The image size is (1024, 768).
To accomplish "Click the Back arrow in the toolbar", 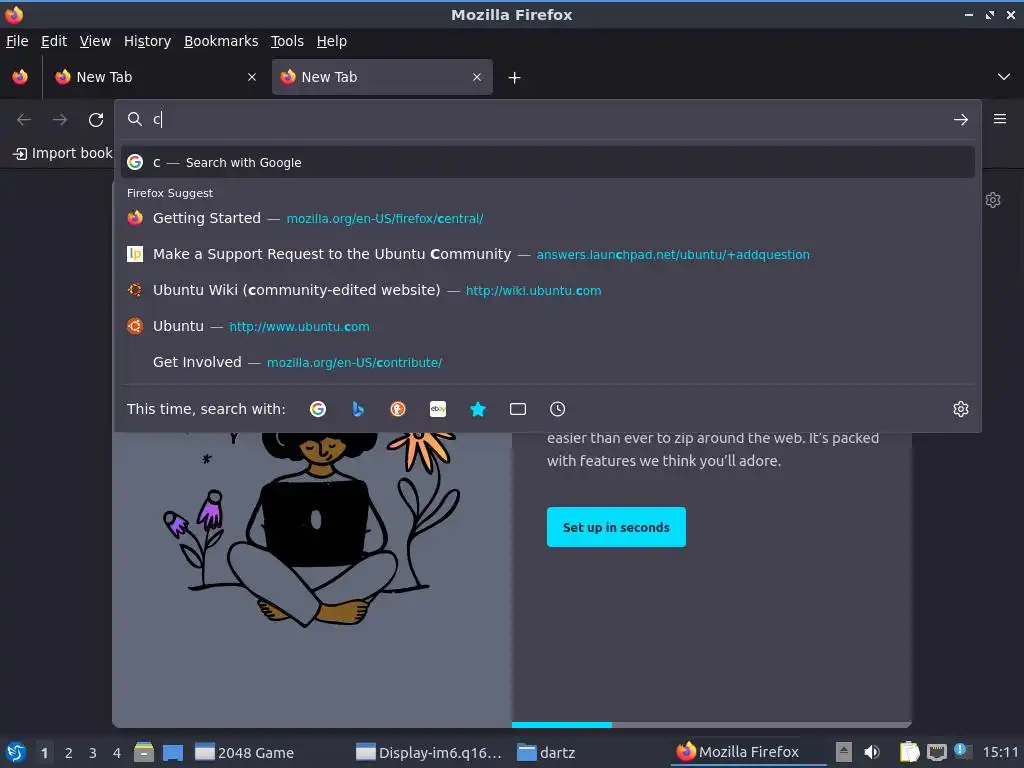I will [24, 120].
